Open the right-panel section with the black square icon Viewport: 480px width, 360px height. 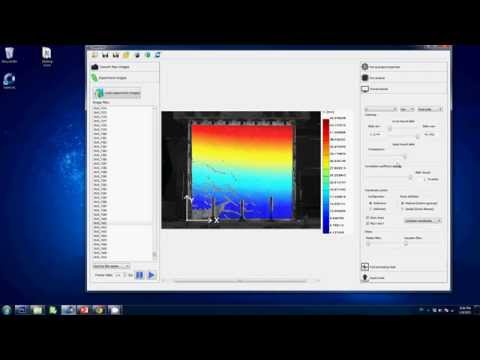[404, 78]
